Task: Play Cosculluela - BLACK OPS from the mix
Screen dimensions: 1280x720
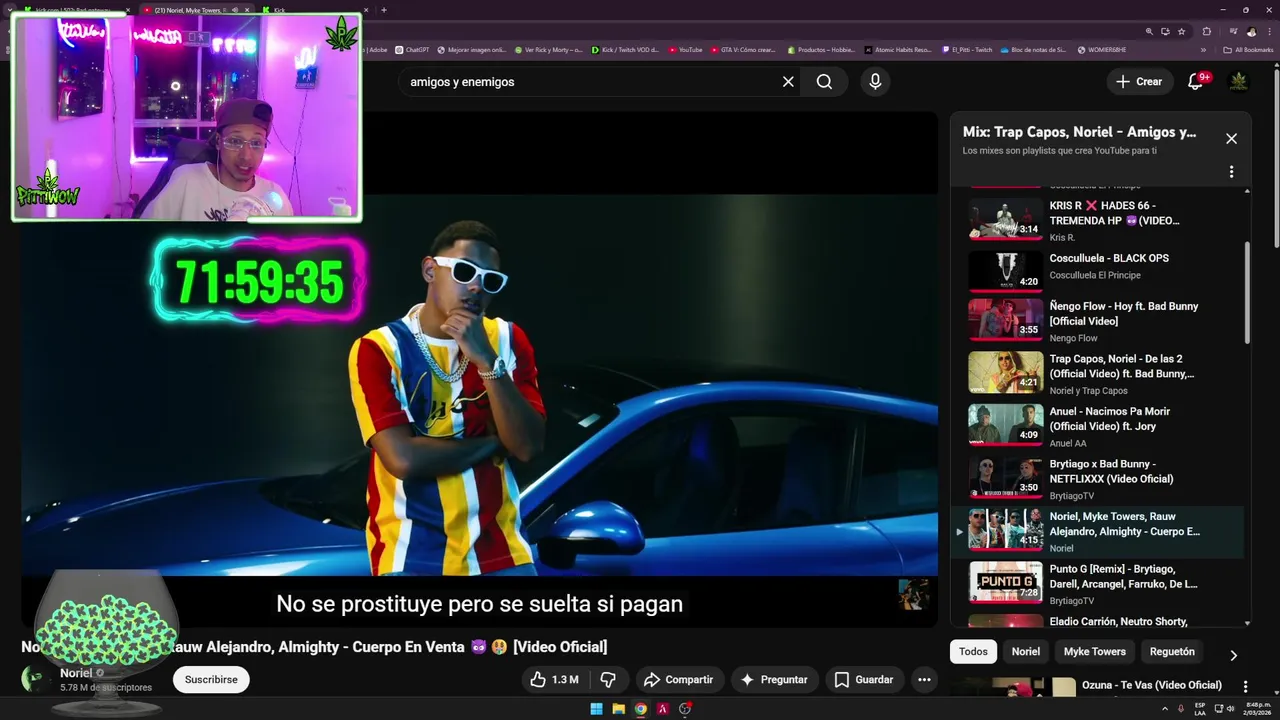Action: click(x=1105, y=272)
